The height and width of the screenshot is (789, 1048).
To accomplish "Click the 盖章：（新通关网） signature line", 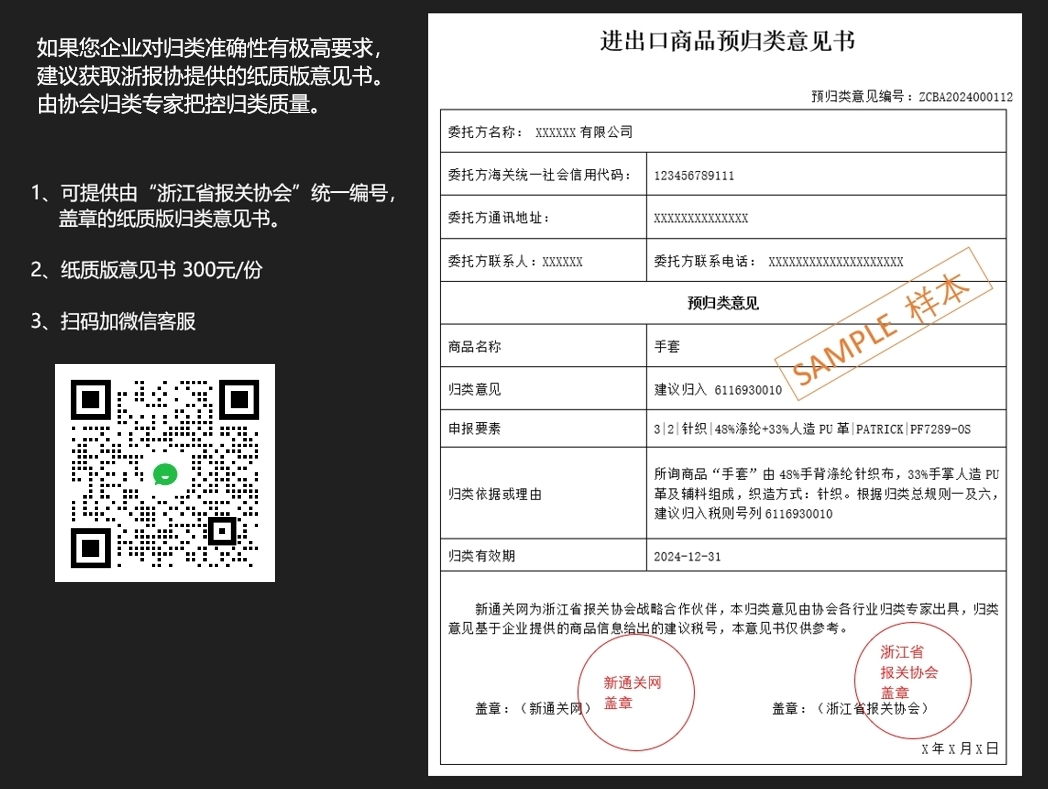I will point(533,709).
